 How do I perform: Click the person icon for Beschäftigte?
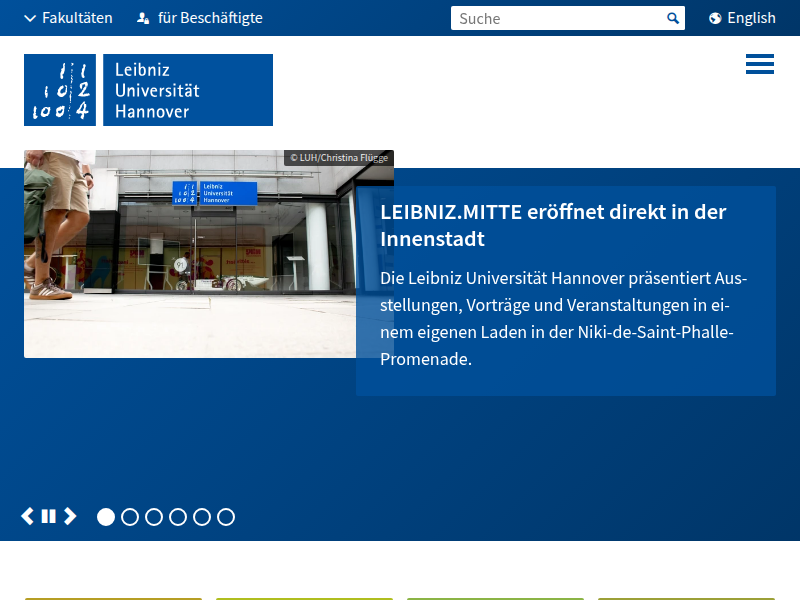coord(143,18)
